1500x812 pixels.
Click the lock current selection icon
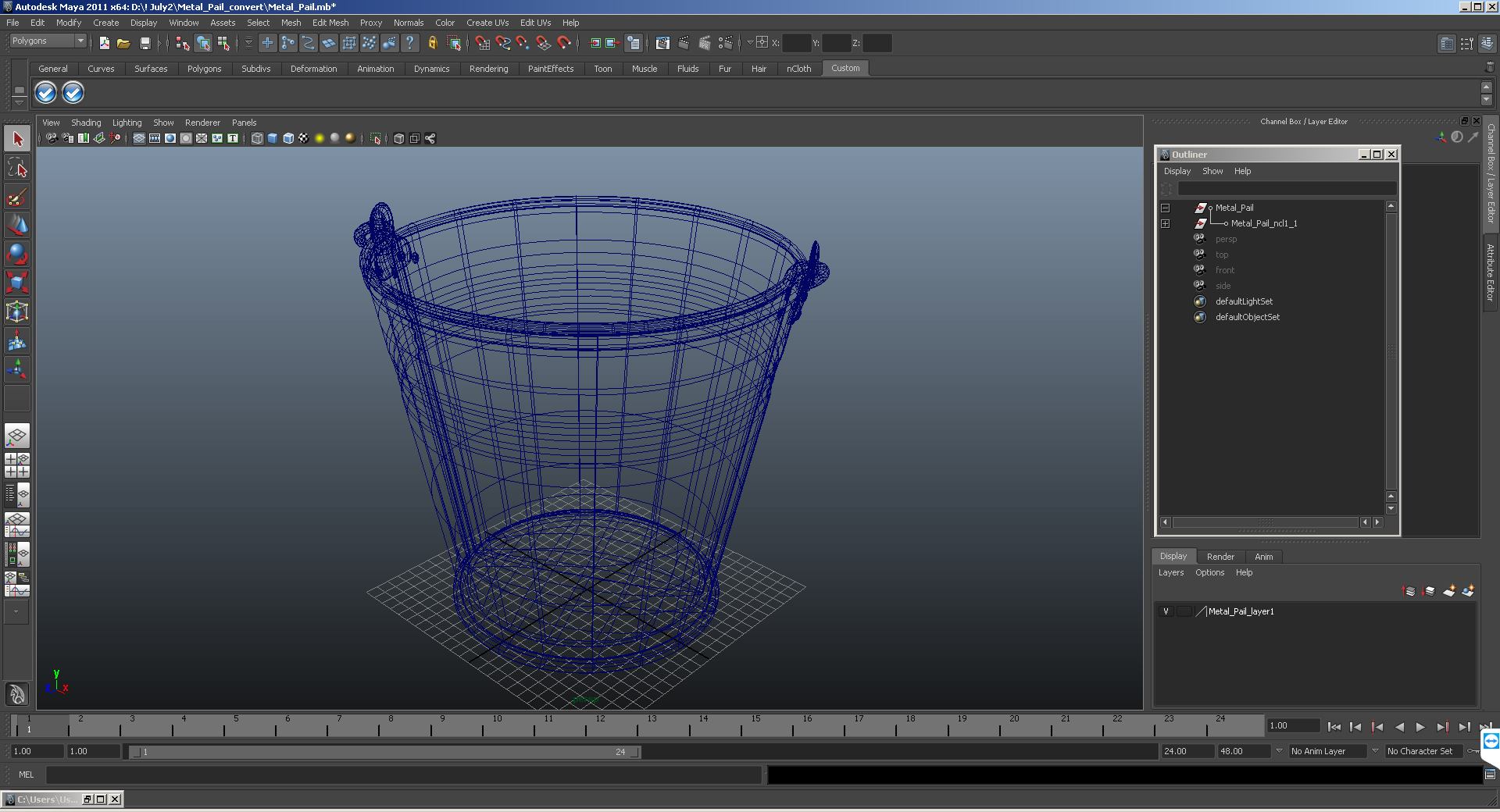432,43
